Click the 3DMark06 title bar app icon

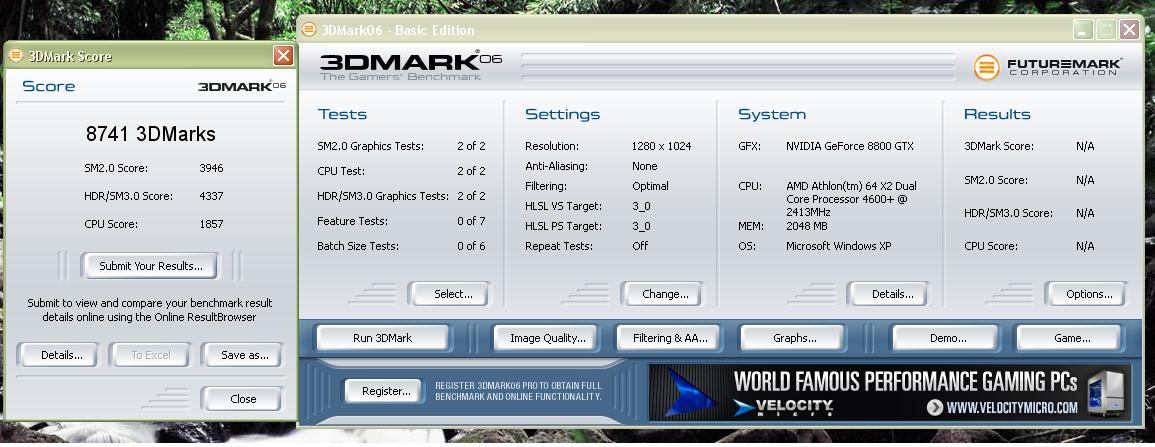pos(309,30)
